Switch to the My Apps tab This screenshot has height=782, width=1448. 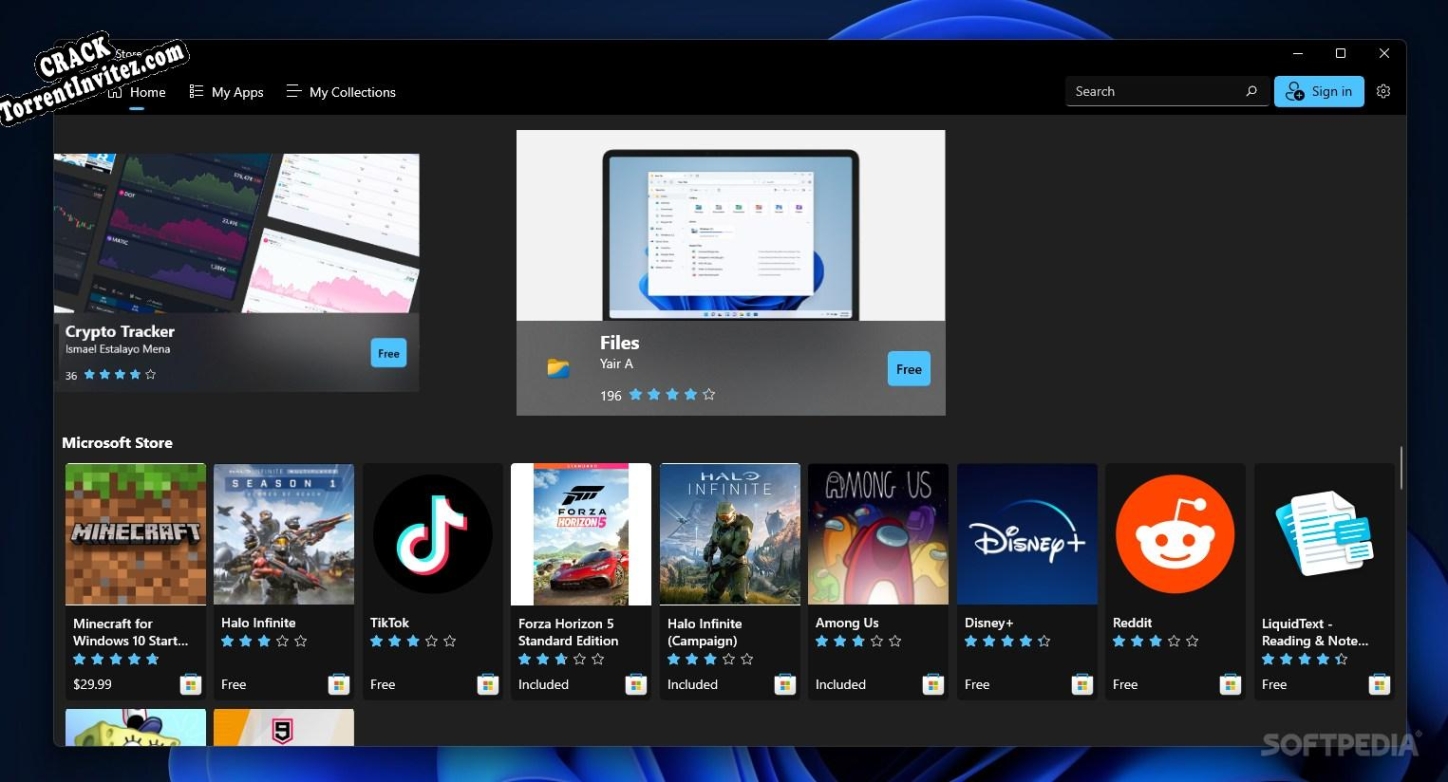(226, 91)
